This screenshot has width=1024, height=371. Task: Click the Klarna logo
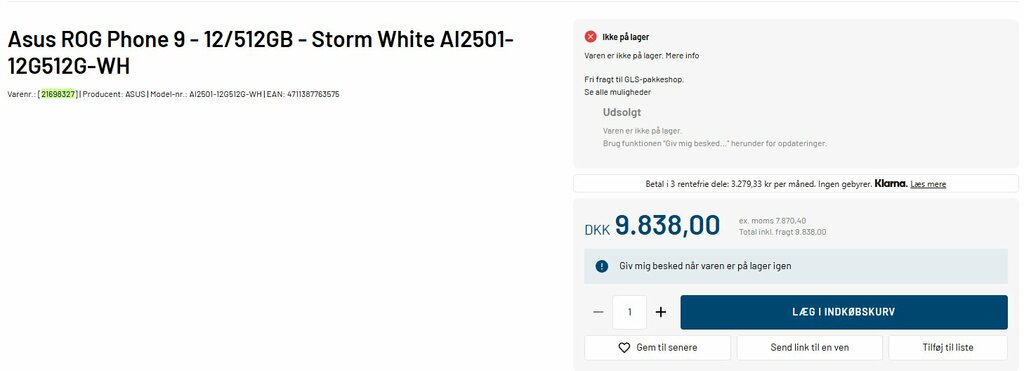point(891,184)
